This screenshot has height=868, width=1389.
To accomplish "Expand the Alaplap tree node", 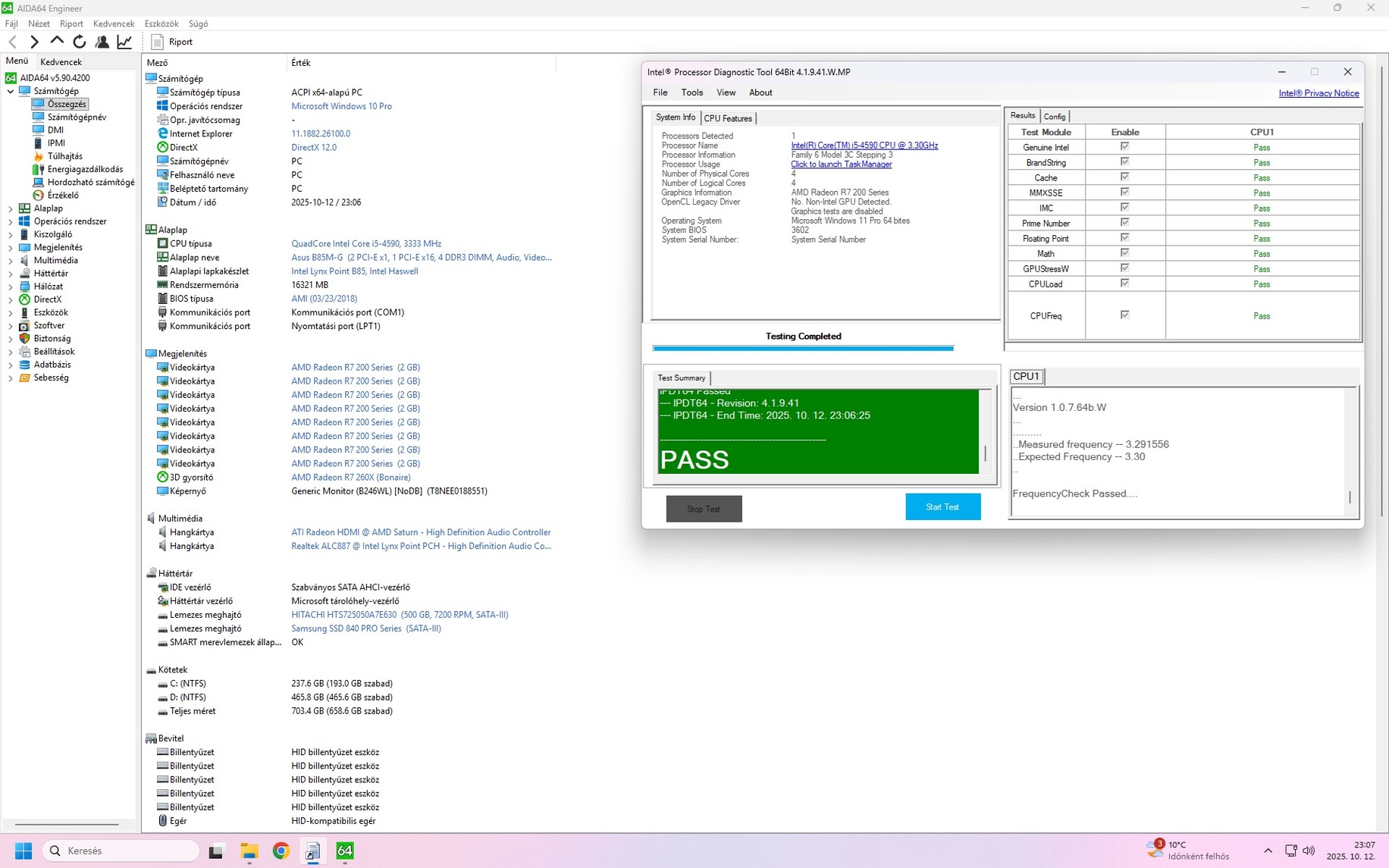I will click(11, 208).
